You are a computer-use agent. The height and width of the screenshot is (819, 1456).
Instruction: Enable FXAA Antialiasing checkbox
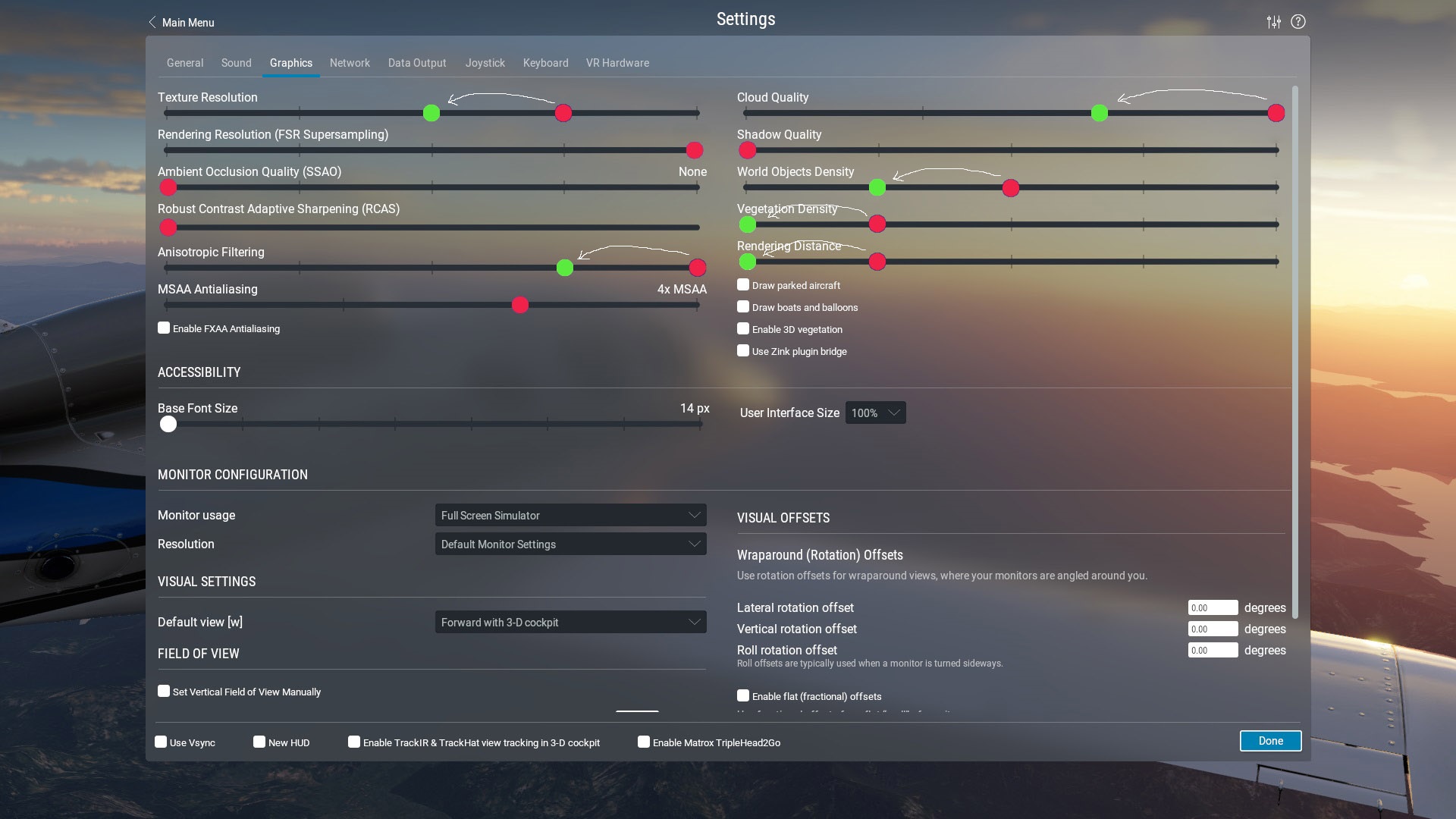point(164,328)
